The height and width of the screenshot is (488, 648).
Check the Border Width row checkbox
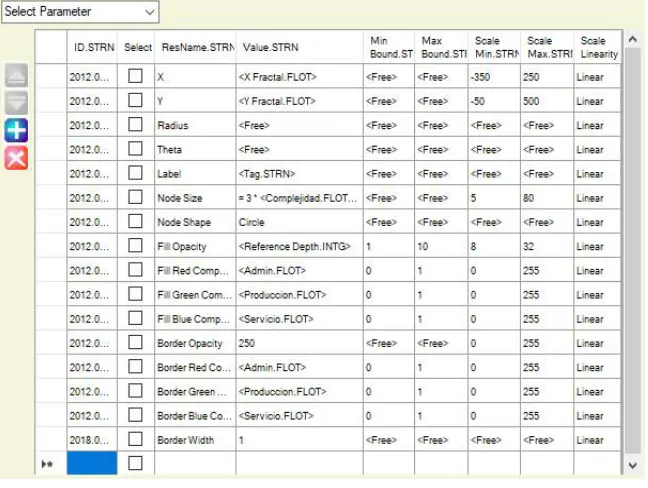pyautogui.click(x=135, y=439)
